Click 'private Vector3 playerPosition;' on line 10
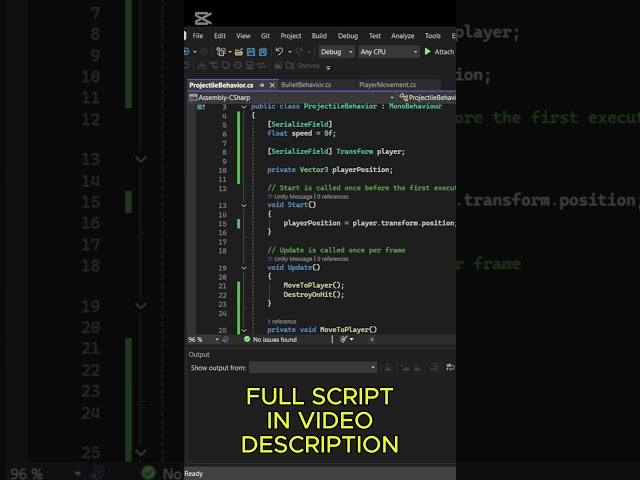The image size is (640, 480). click(x=330, y=170)
